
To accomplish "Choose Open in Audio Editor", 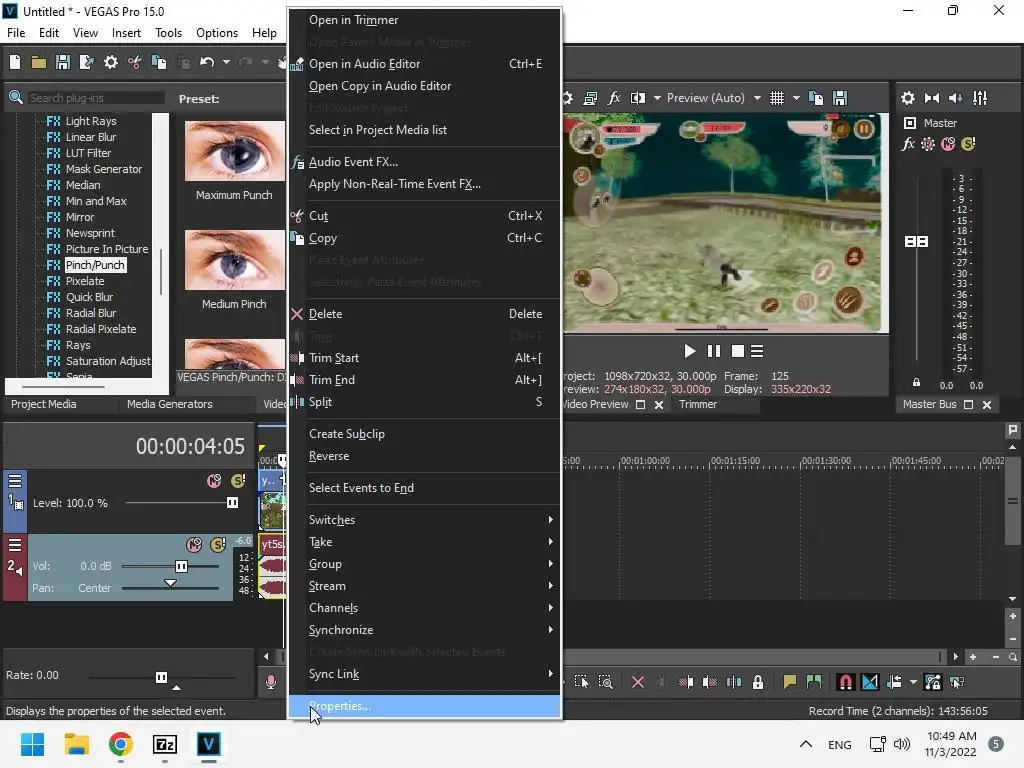I will click(x=424, y=64).
